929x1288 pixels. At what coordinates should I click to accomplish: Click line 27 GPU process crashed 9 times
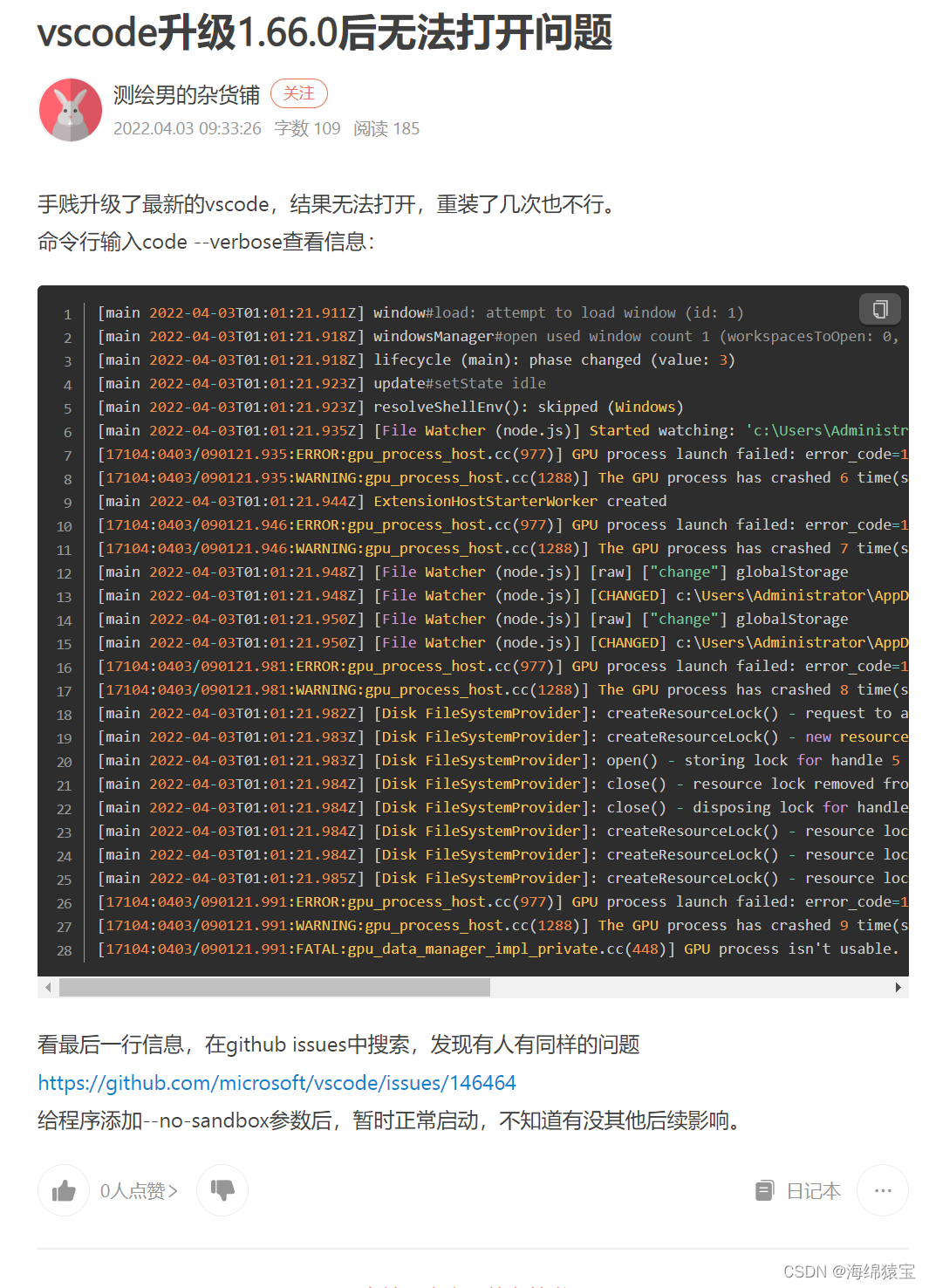pos(503,925)
